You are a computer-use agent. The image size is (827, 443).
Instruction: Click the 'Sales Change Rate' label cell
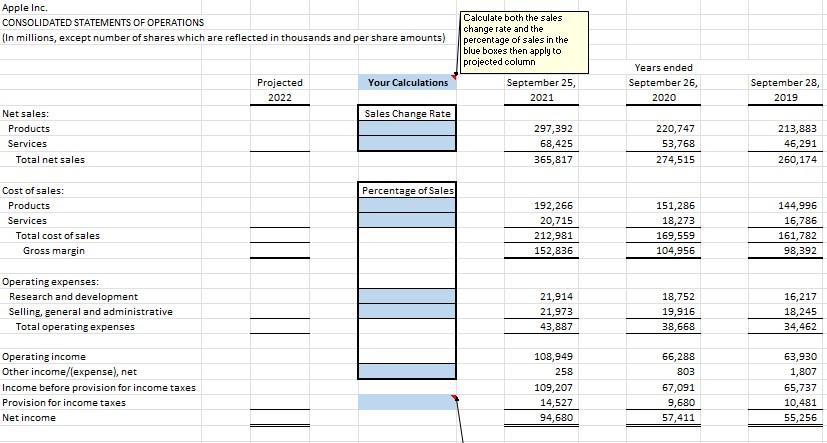tap(407, 113)
